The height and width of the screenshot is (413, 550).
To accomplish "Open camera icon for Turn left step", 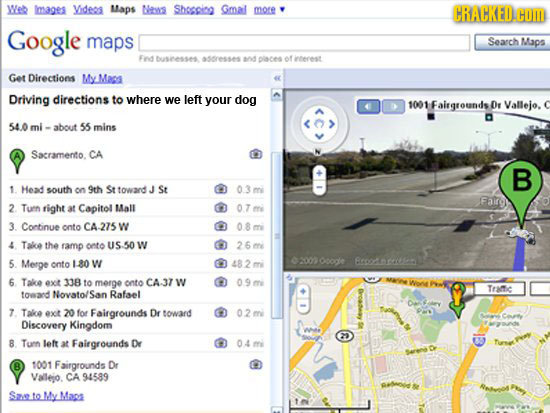I will pos(221,342).
